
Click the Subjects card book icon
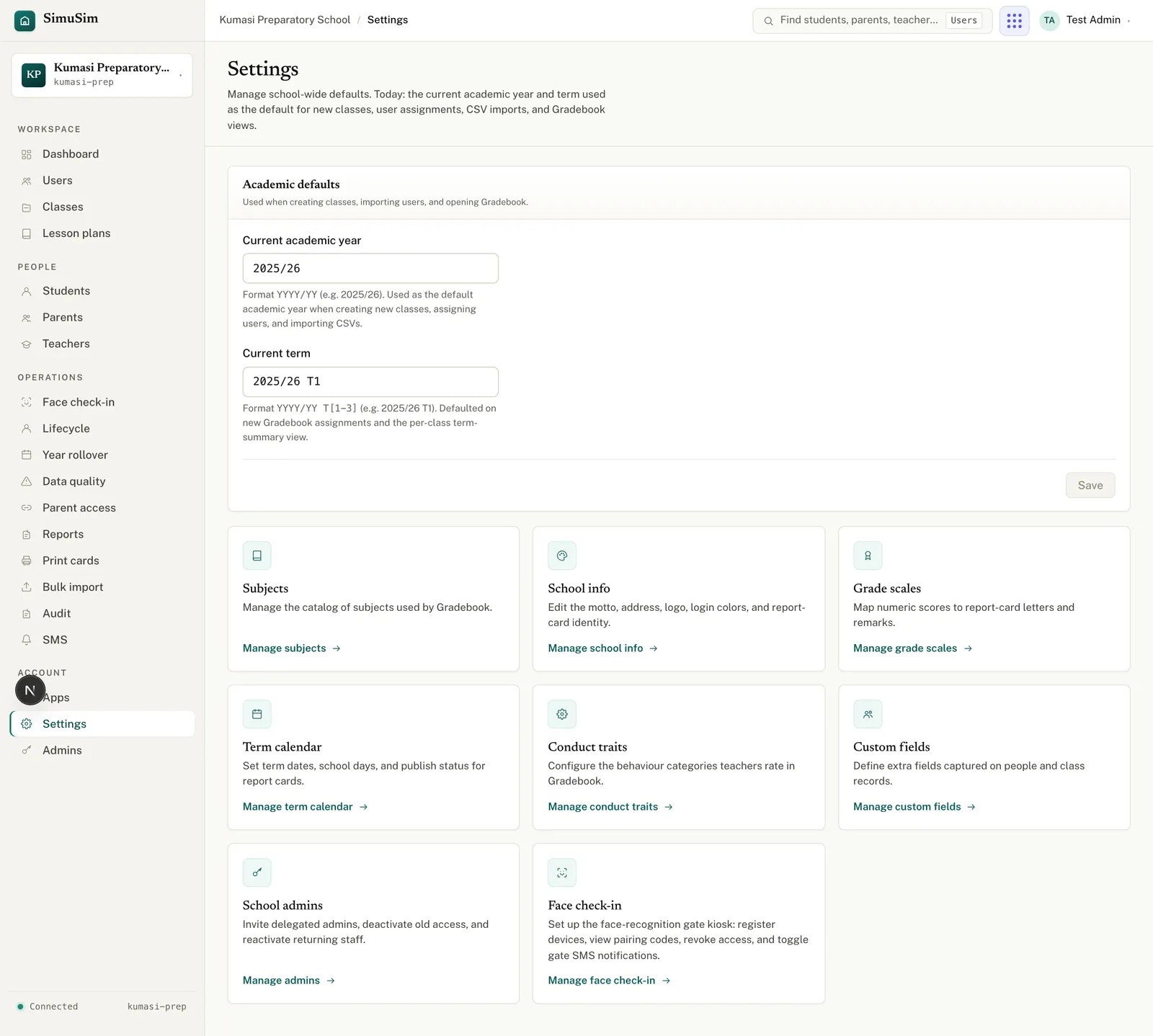257,555
